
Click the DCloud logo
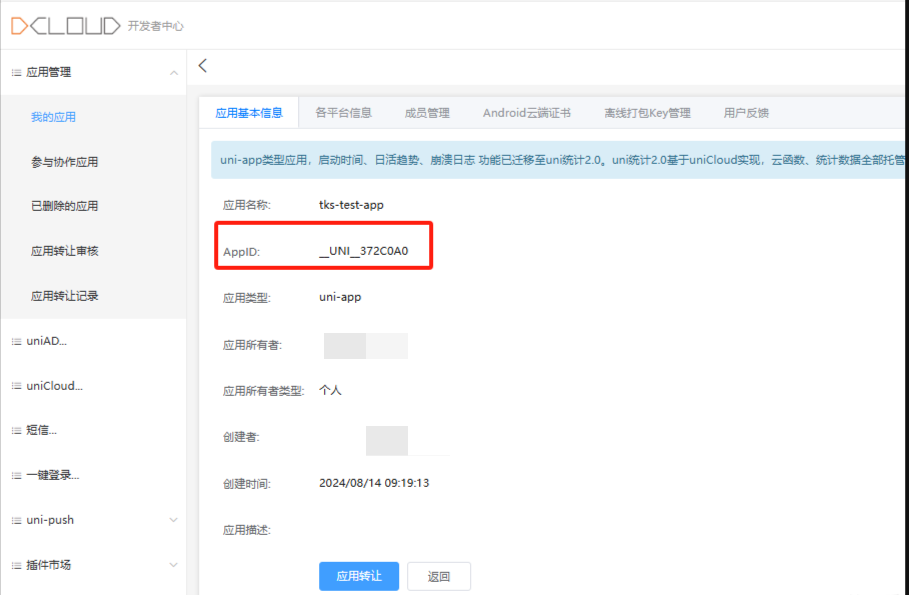click(x=66, y=26)
